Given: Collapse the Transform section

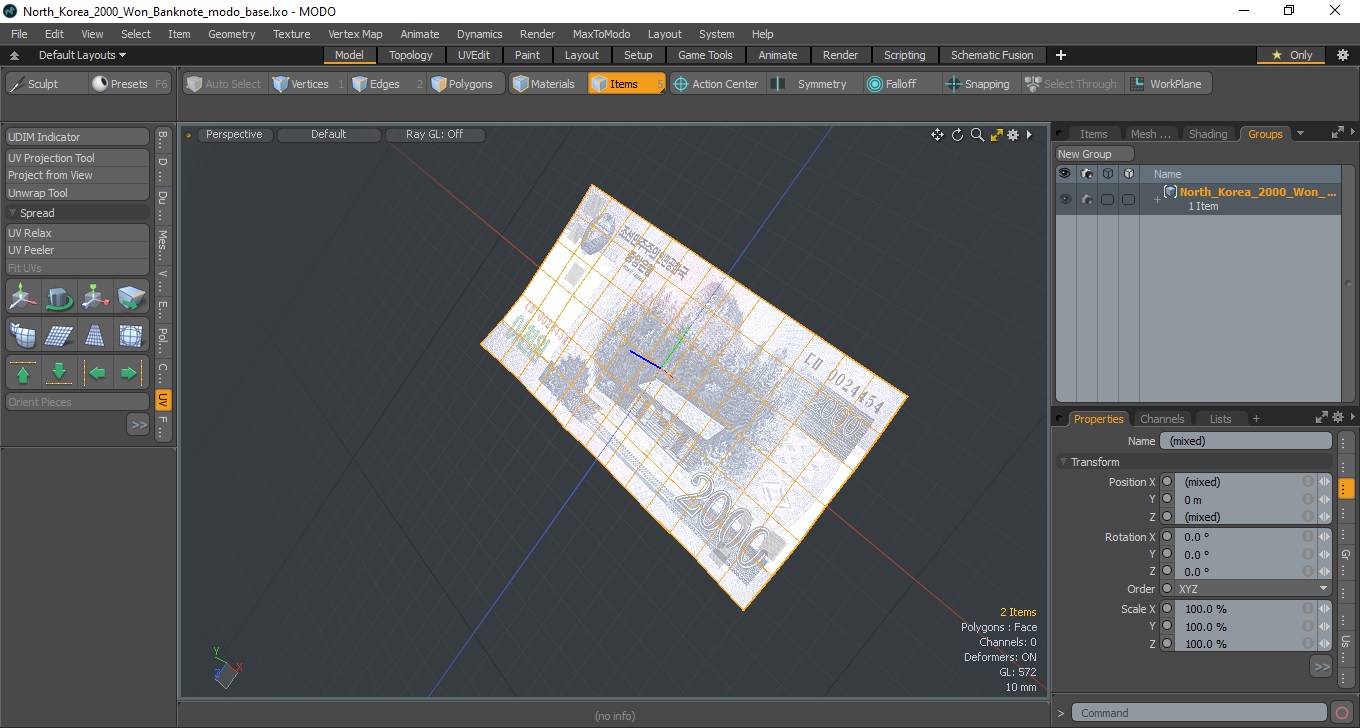Looking at the screenshot, I should coord(1064,462).
